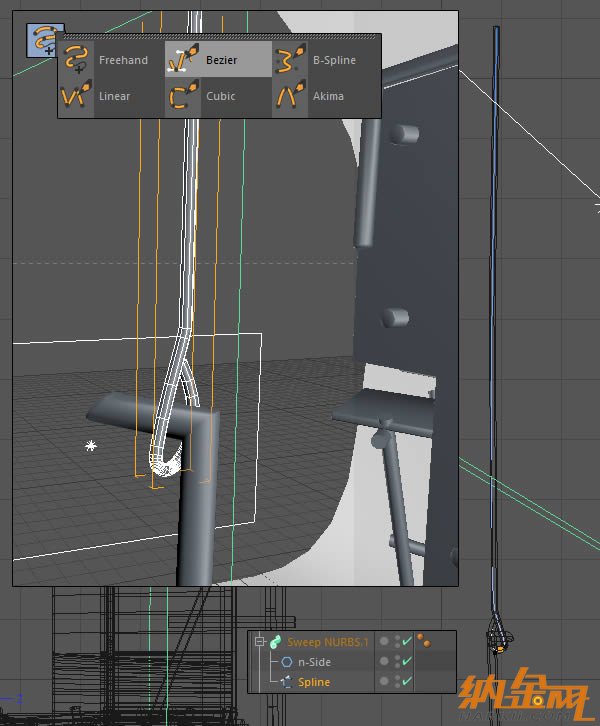Click the n-Side hexagon object icon

pyautogui.click(x=287, y=662)
